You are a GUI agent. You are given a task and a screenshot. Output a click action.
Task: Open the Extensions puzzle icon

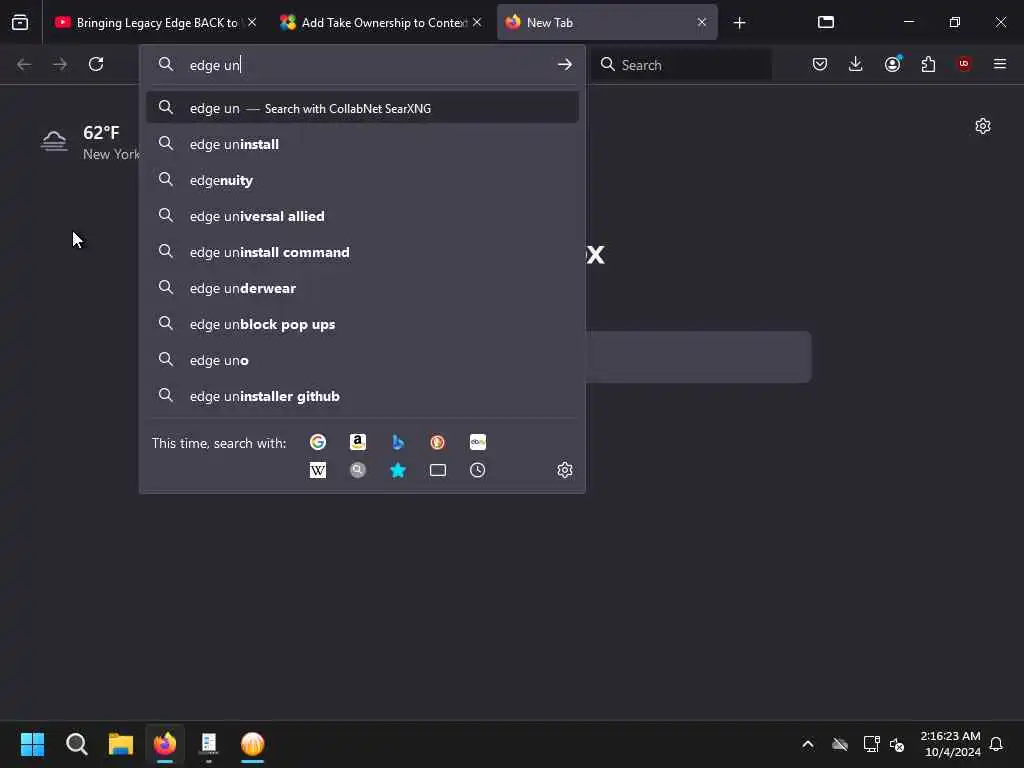[928, 64]
